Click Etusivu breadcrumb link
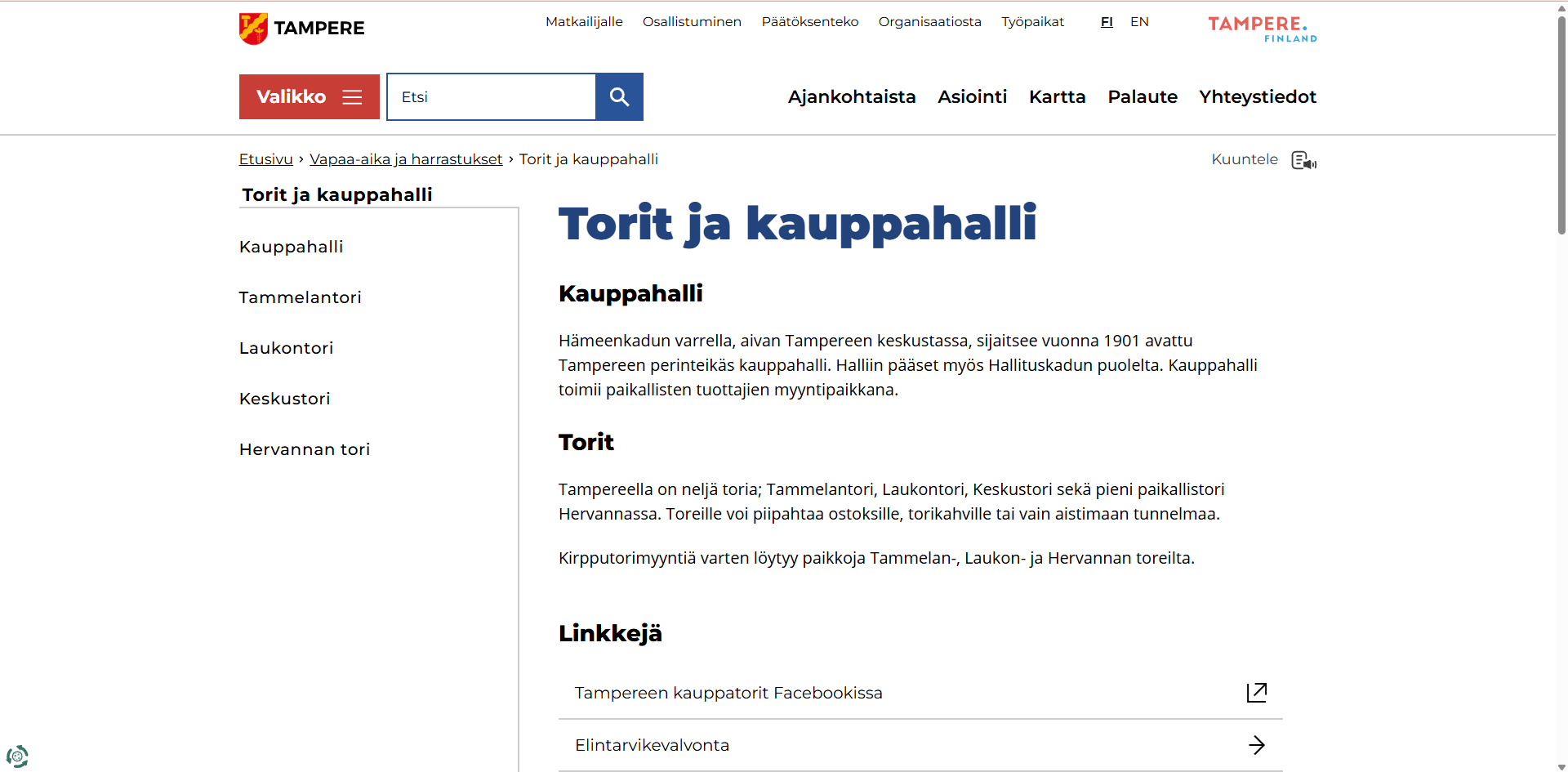This screenshot has width=1568, height=772. (265, 159)
